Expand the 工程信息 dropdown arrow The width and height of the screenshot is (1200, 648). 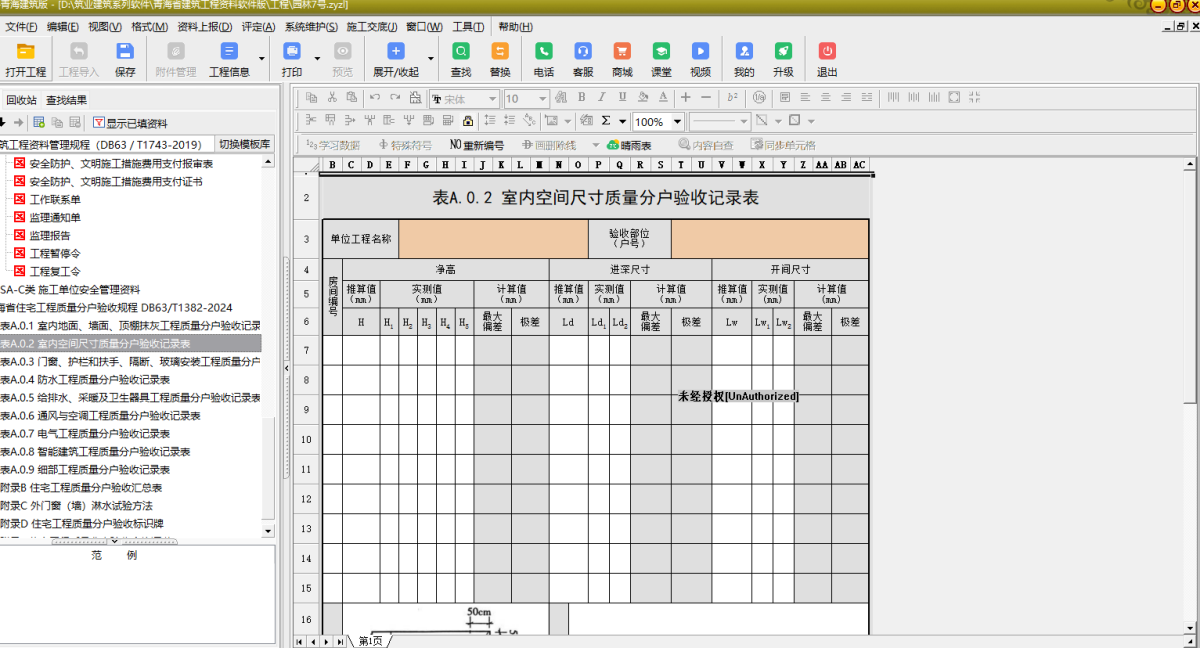click(262, 59)
